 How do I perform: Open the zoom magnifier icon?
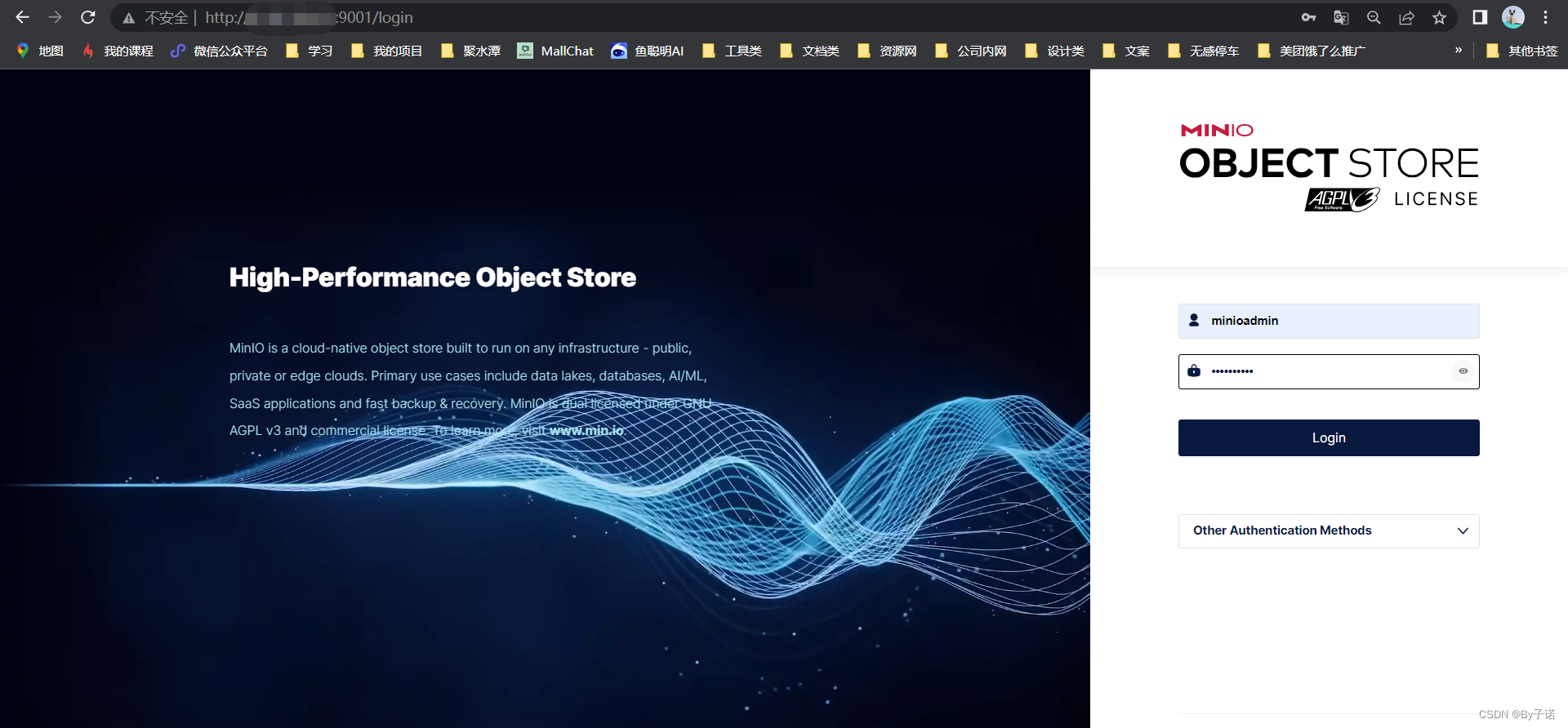click(x=1374, y=17)
